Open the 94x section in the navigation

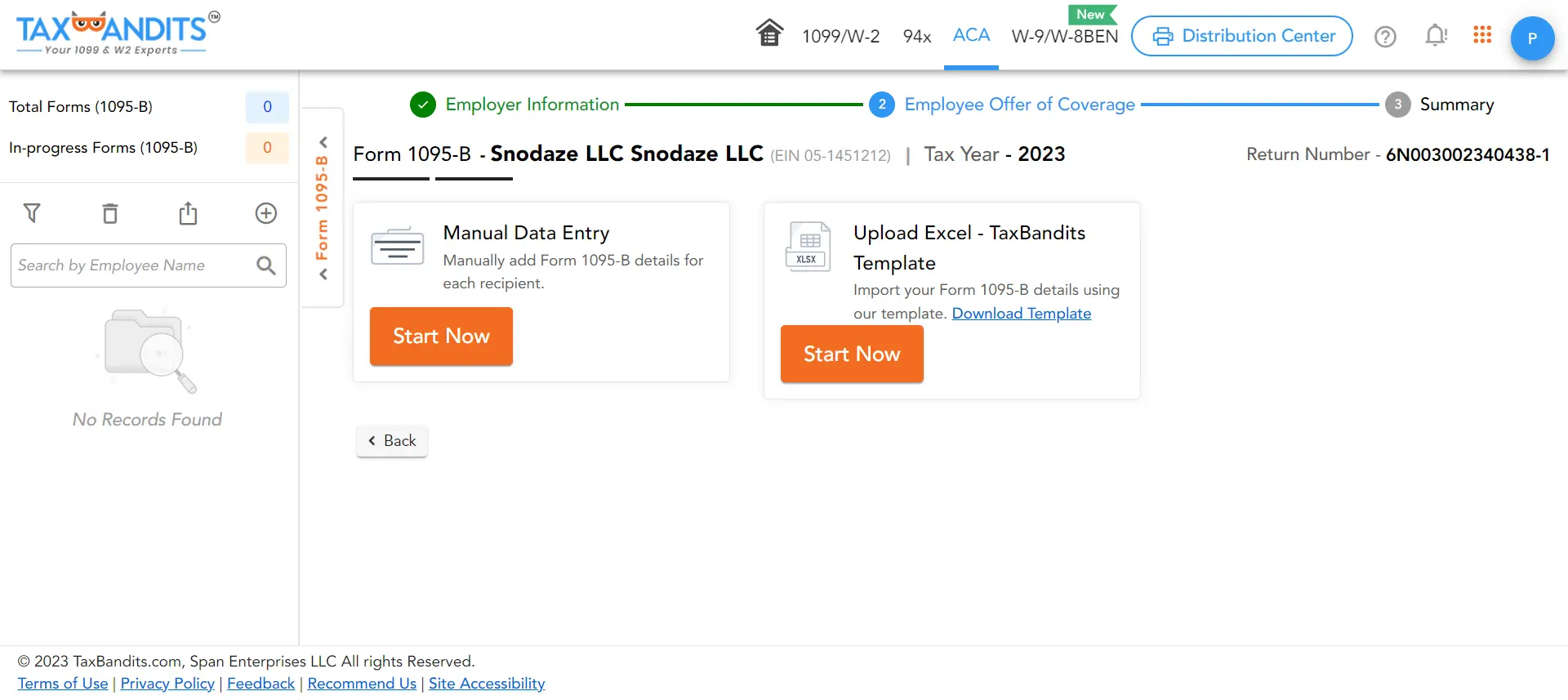(x=916, y=36)
